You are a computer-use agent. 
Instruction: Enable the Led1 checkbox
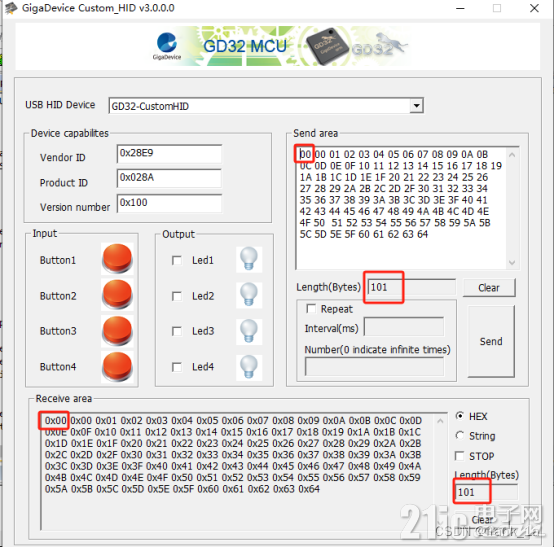pyautogui.click(x=177, y=261)
